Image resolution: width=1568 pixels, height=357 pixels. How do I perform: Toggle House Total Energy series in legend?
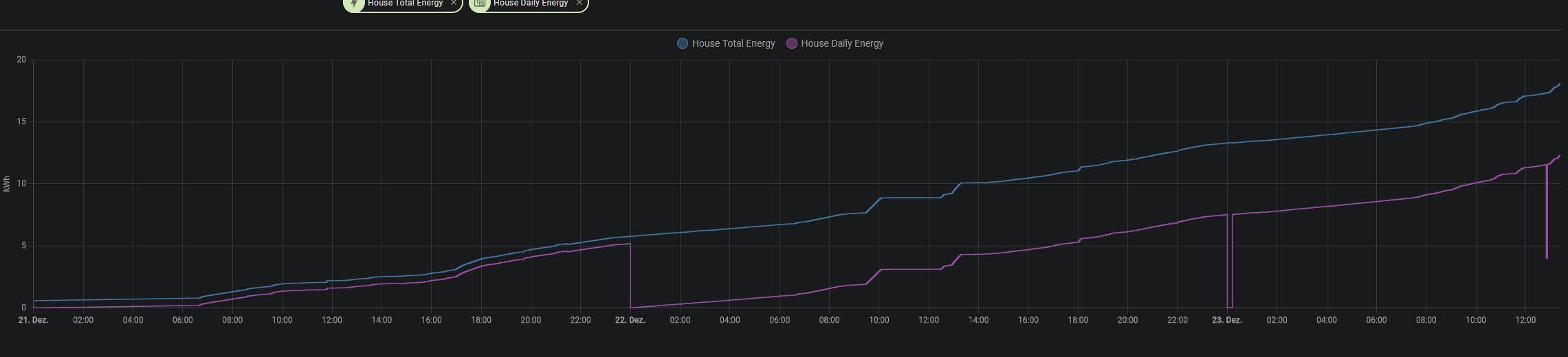pyautogui.click(x=733, y=43)
